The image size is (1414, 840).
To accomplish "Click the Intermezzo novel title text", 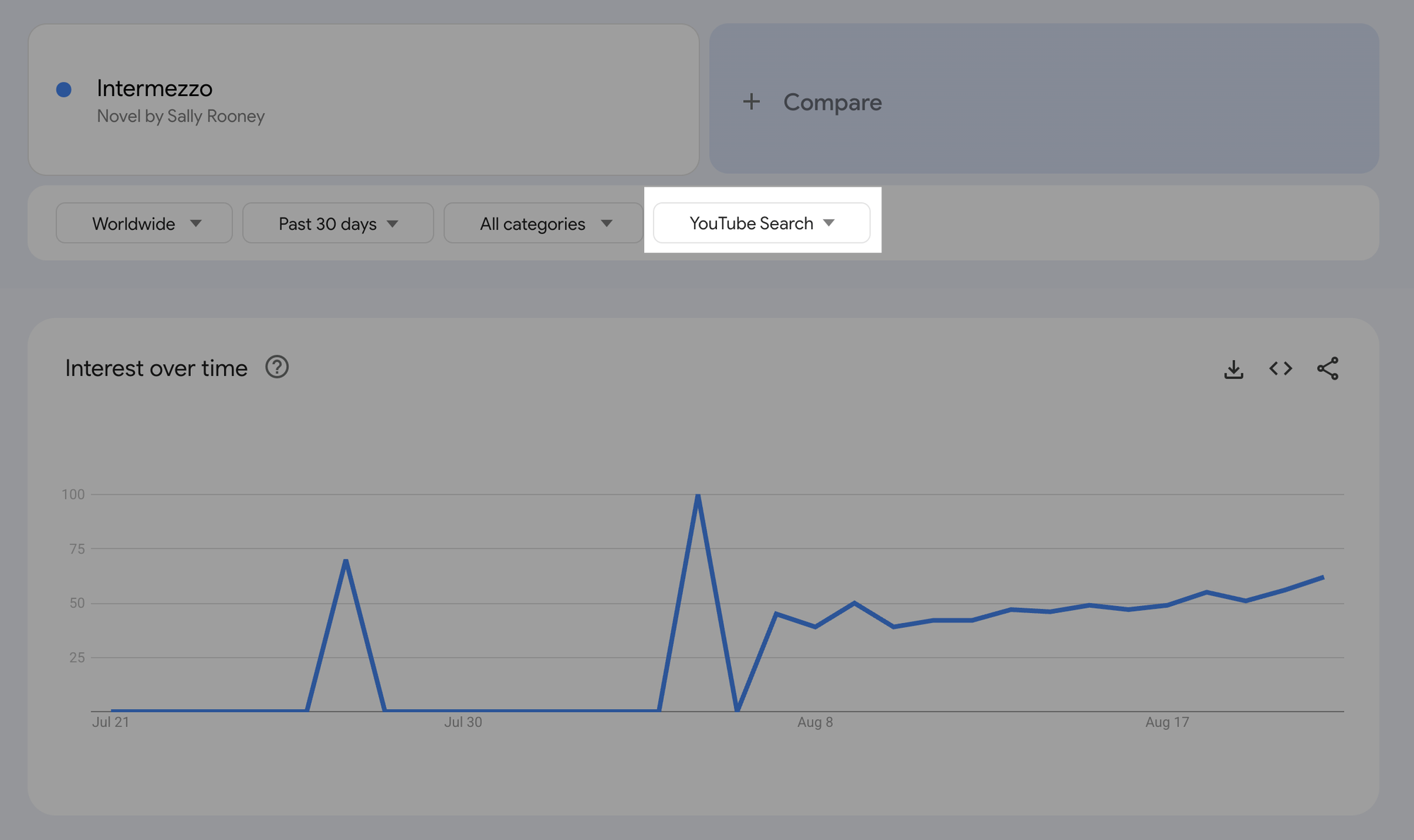I will coord(154,88).
